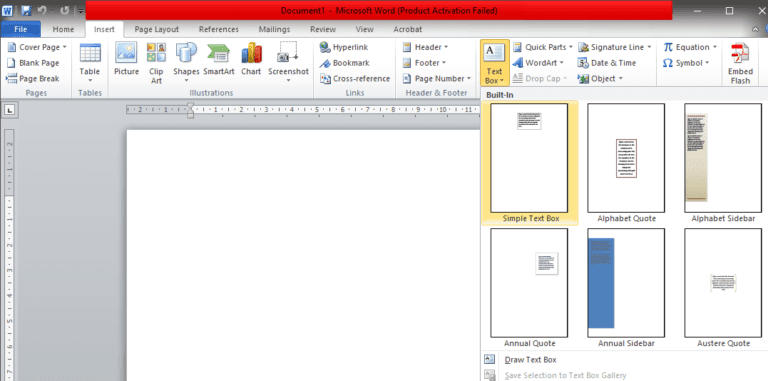Click inside the blank document page
Image resolution: width=768 pixels, height=381 pixels.
[303, 255]
